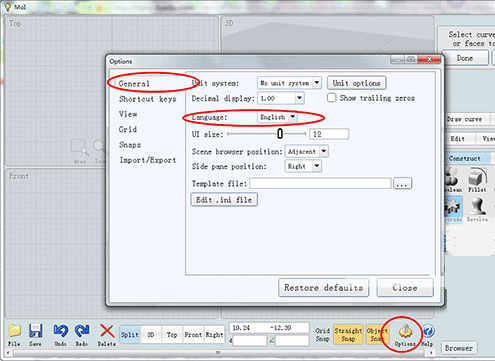Select the Fillet tool icon
Screen dimensions: 495x361
pos(477,177)
